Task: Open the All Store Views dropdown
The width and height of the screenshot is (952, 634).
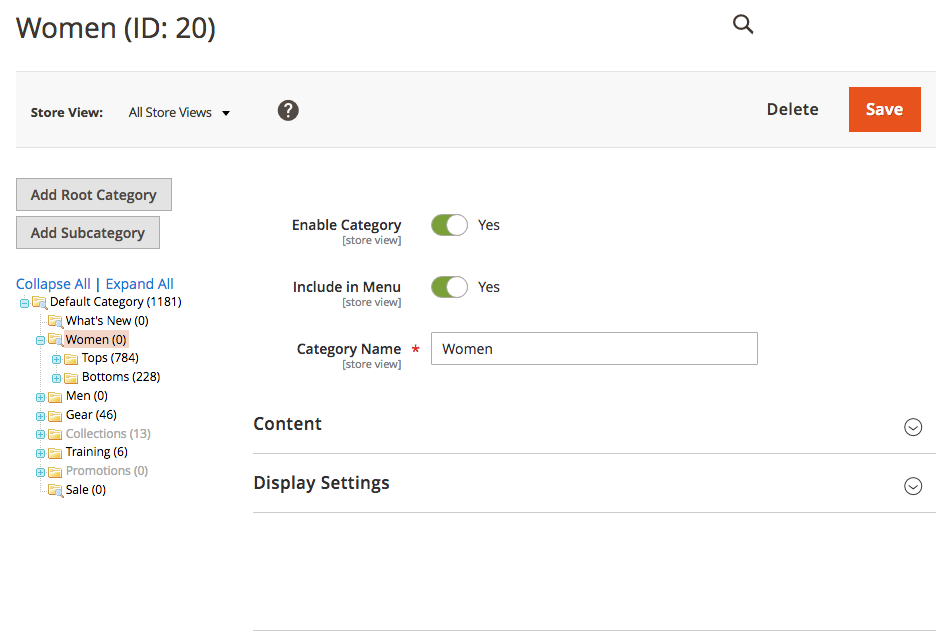Action: pos(179,112)
